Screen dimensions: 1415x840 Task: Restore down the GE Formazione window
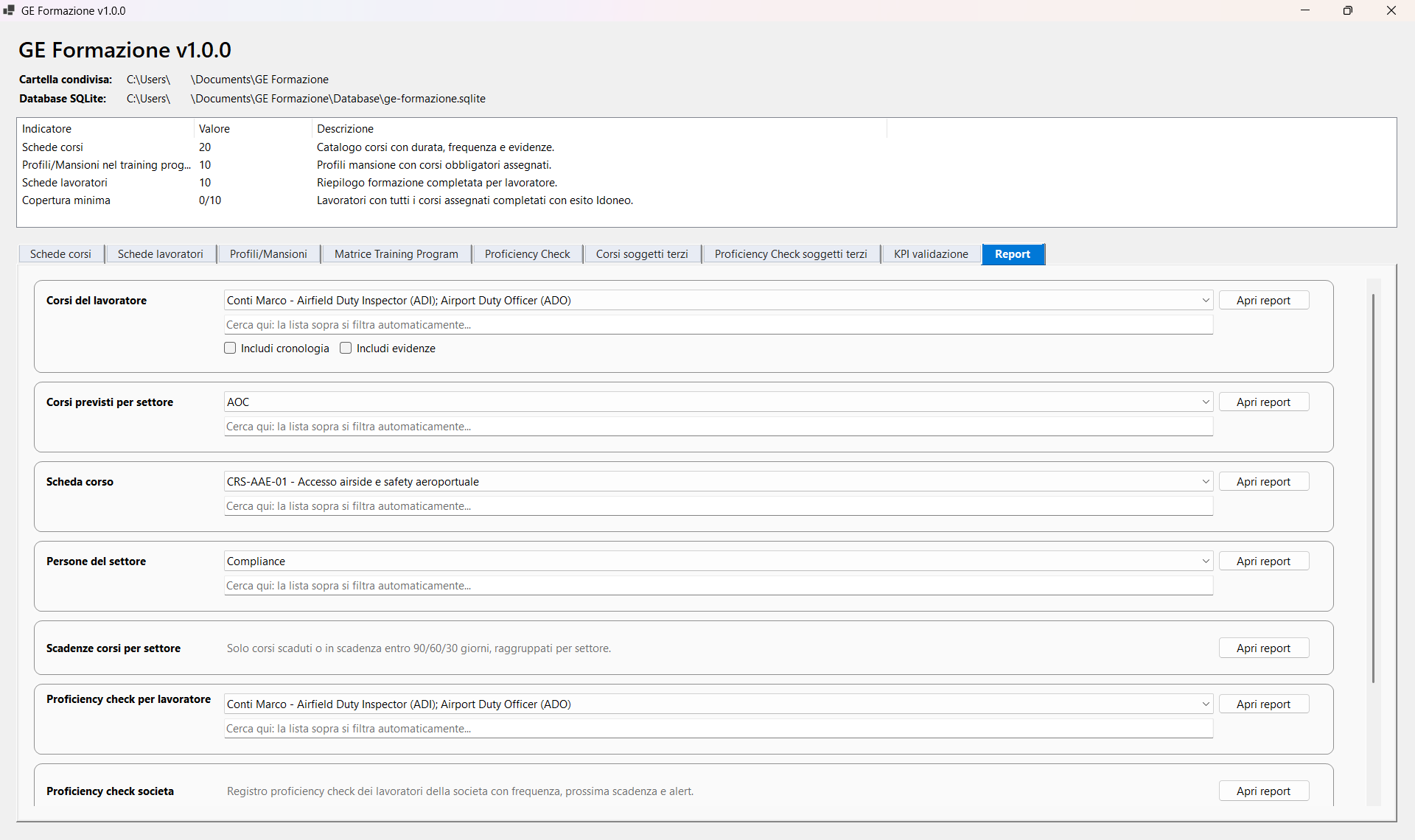tap(1348, 10)
